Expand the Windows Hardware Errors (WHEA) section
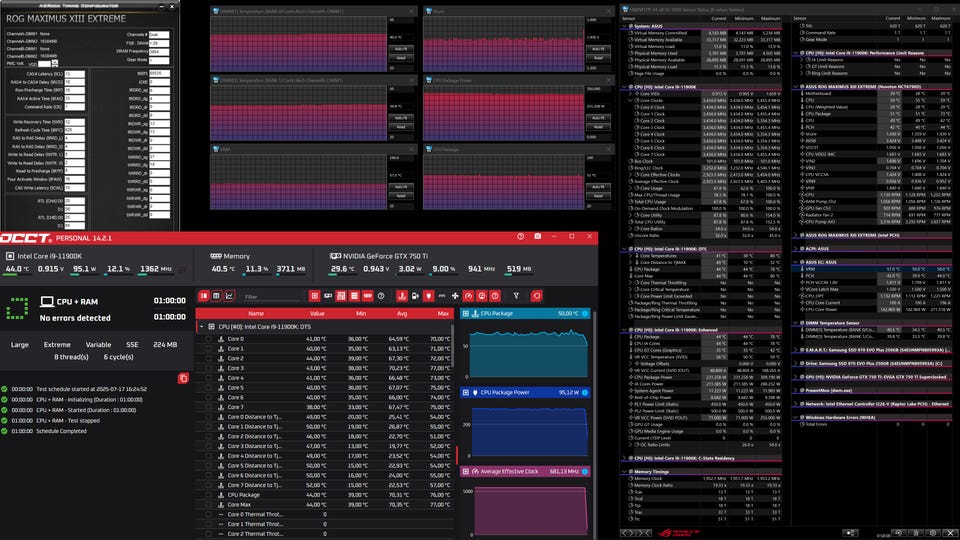 pyautogui.click(x=796, y=416)
